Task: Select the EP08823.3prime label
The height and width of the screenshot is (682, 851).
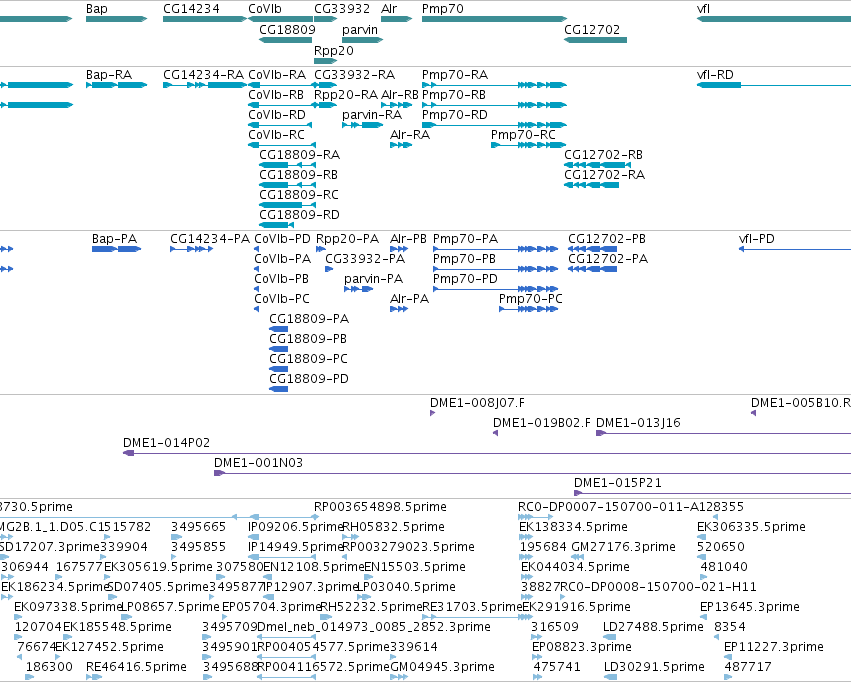Action: click(582, 647)
